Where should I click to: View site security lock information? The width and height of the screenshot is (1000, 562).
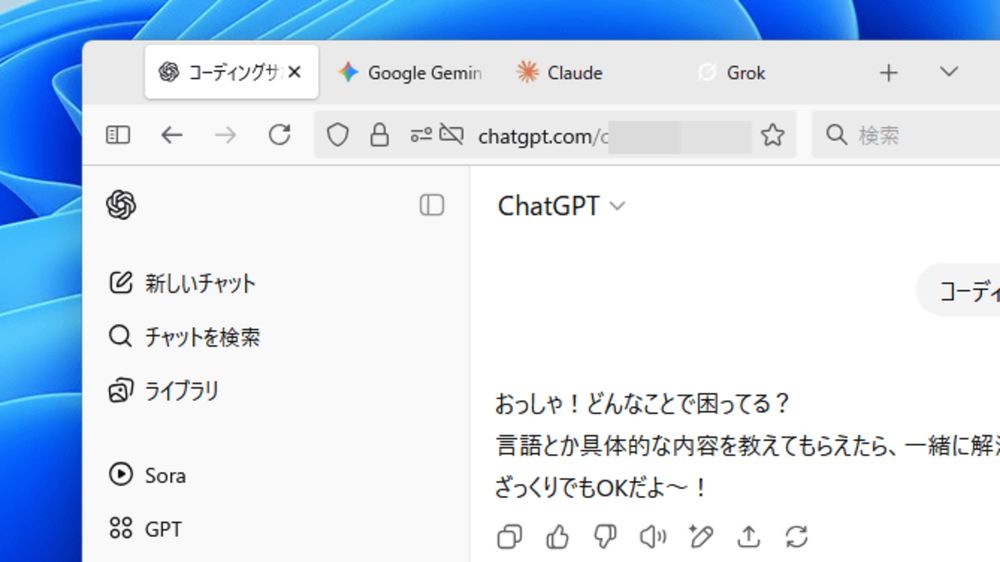click(379, 135)
